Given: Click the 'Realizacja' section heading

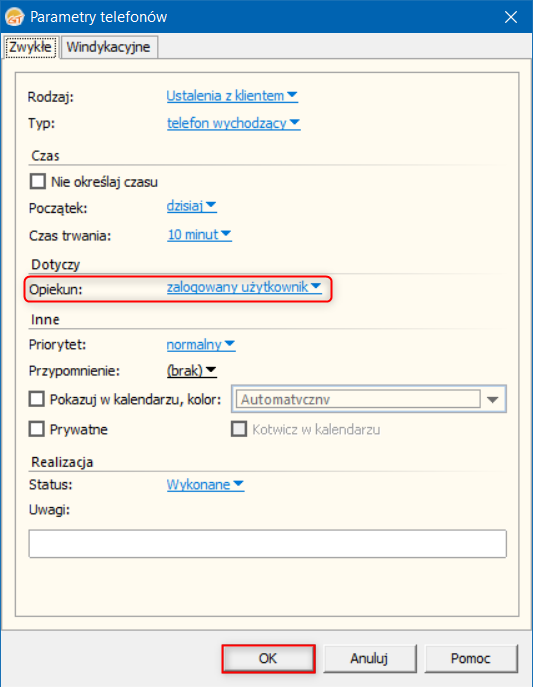Looking at the screenshot, I should click(62, 462).
